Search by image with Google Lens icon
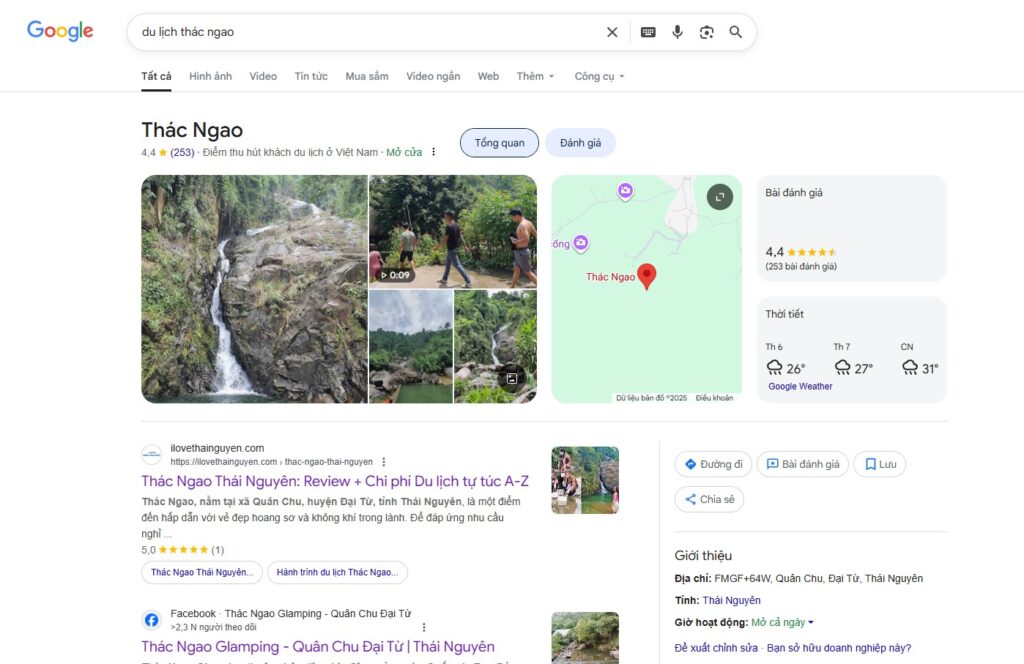 [707, 32]
